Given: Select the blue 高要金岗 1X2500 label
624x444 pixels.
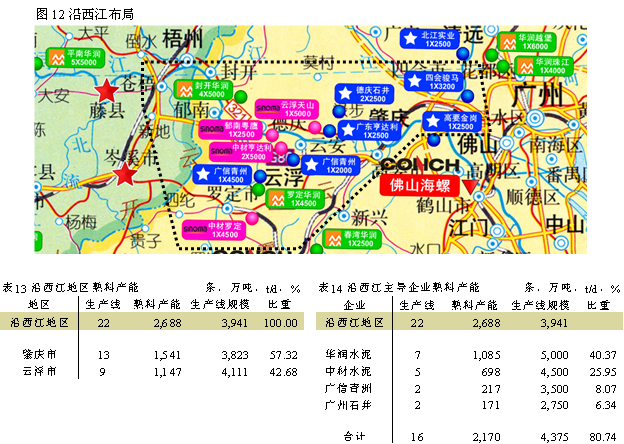Looking at the screenshot, I should 452,122.
